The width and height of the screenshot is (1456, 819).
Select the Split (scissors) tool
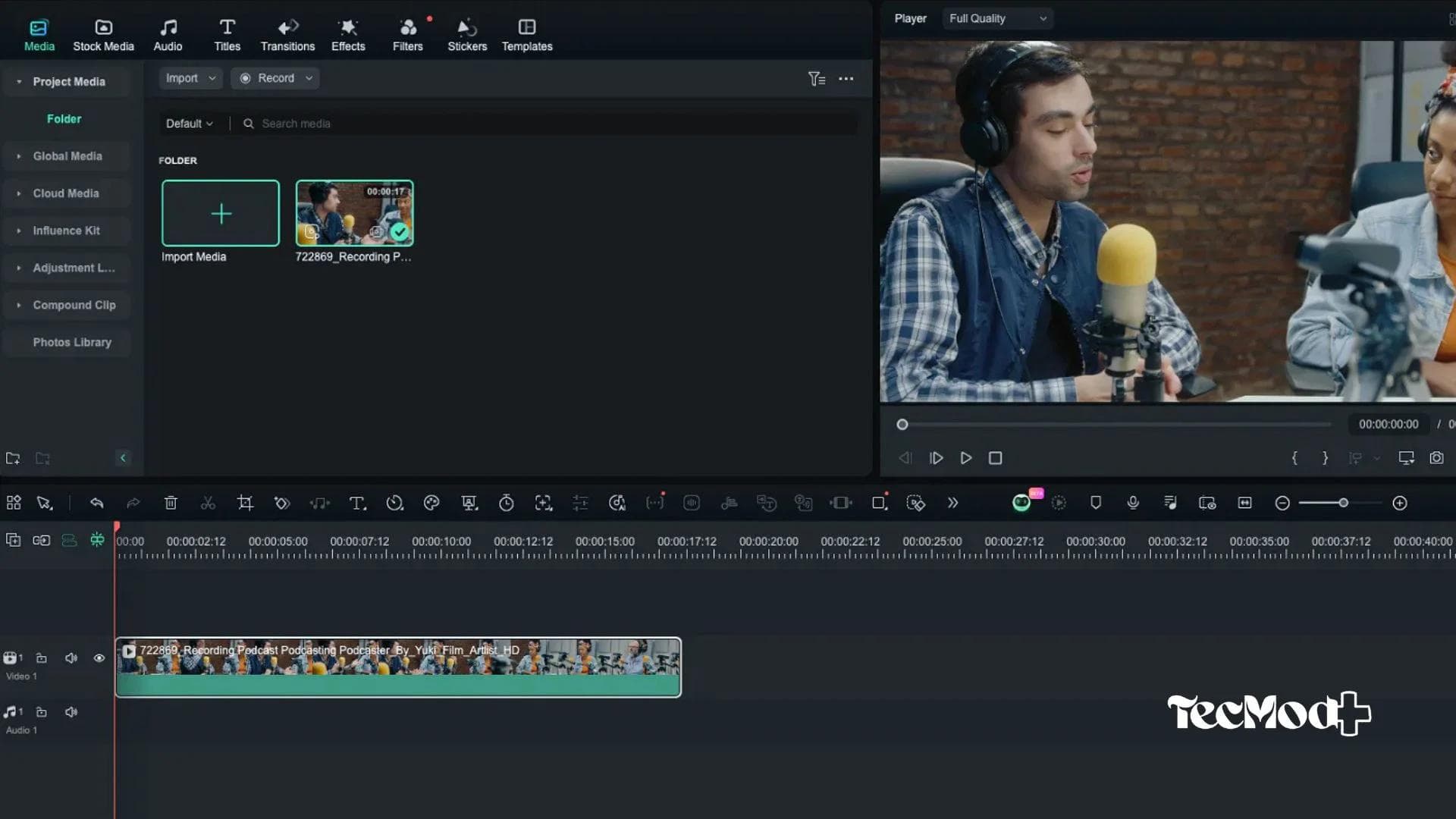tap(208, 503)
